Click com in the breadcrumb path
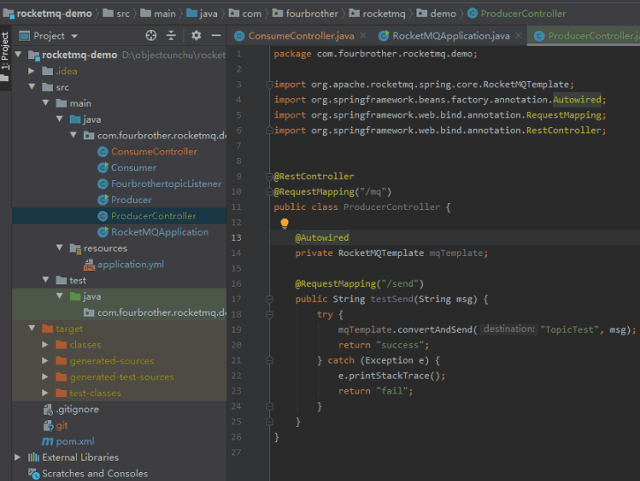The image size is (640, 481). [x=245, y=13]
